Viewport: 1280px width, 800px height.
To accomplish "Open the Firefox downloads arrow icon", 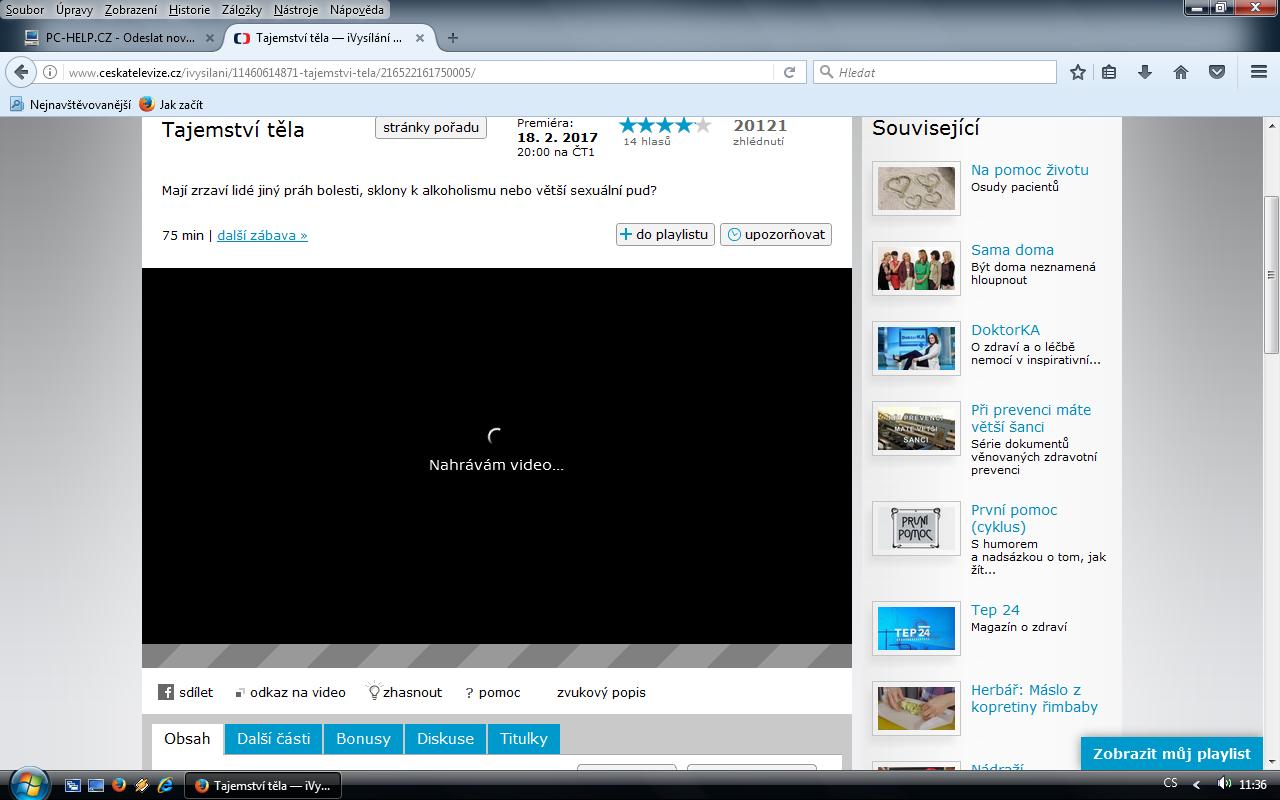I will (1145, 72).
